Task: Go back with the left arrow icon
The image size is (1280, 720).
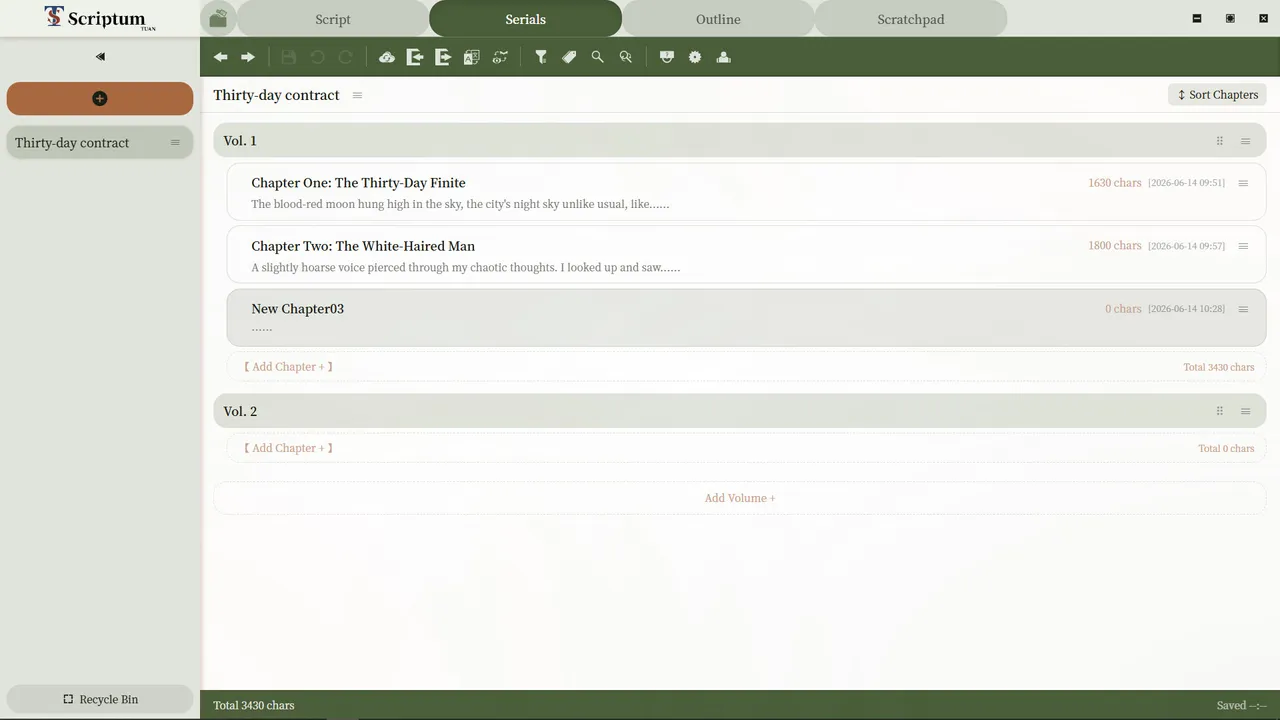Action: pyautogui.click(x=220, y=57)
